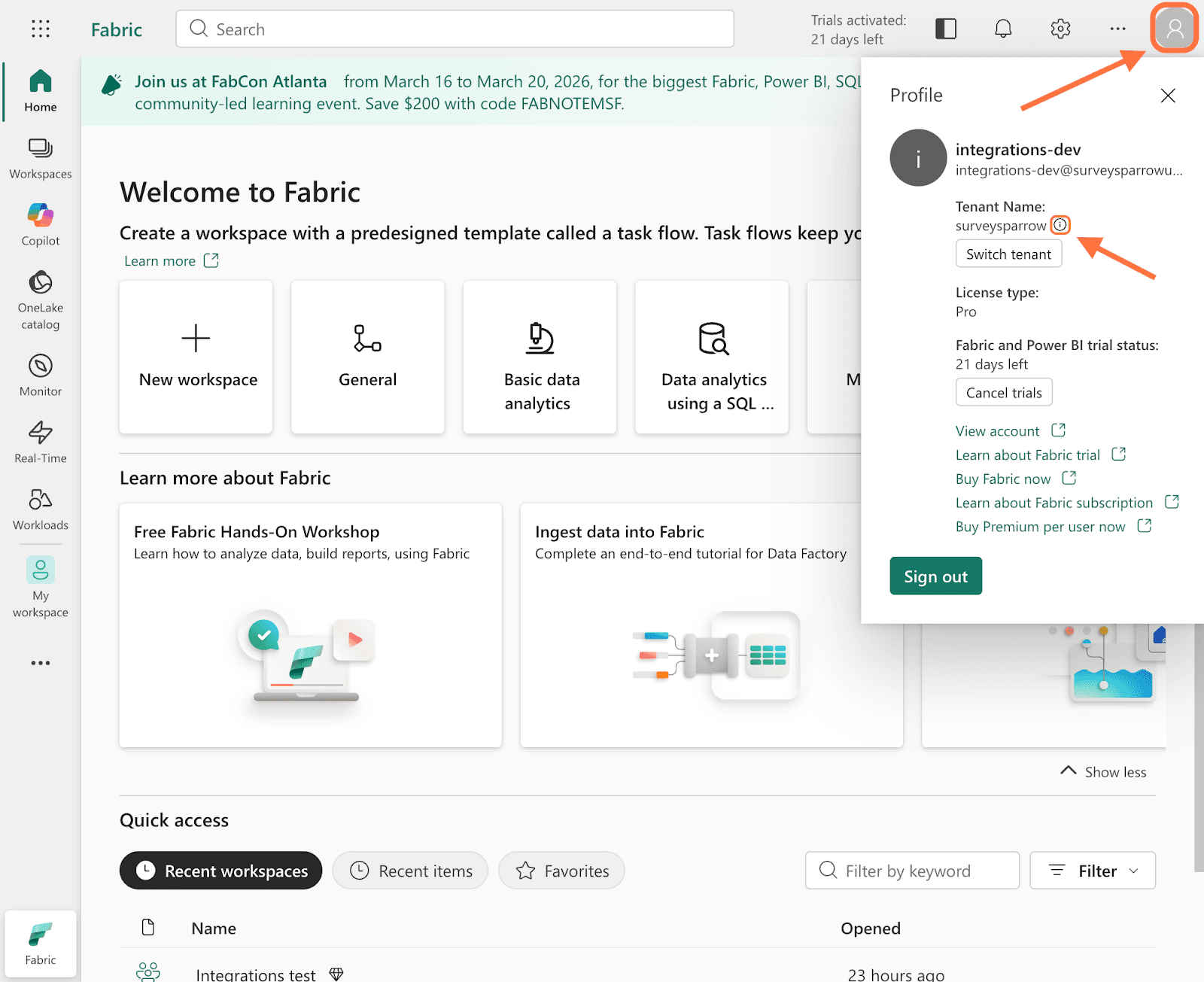Open Copilot from the left sidebar
1204x982 pixels.
point(41,224)
